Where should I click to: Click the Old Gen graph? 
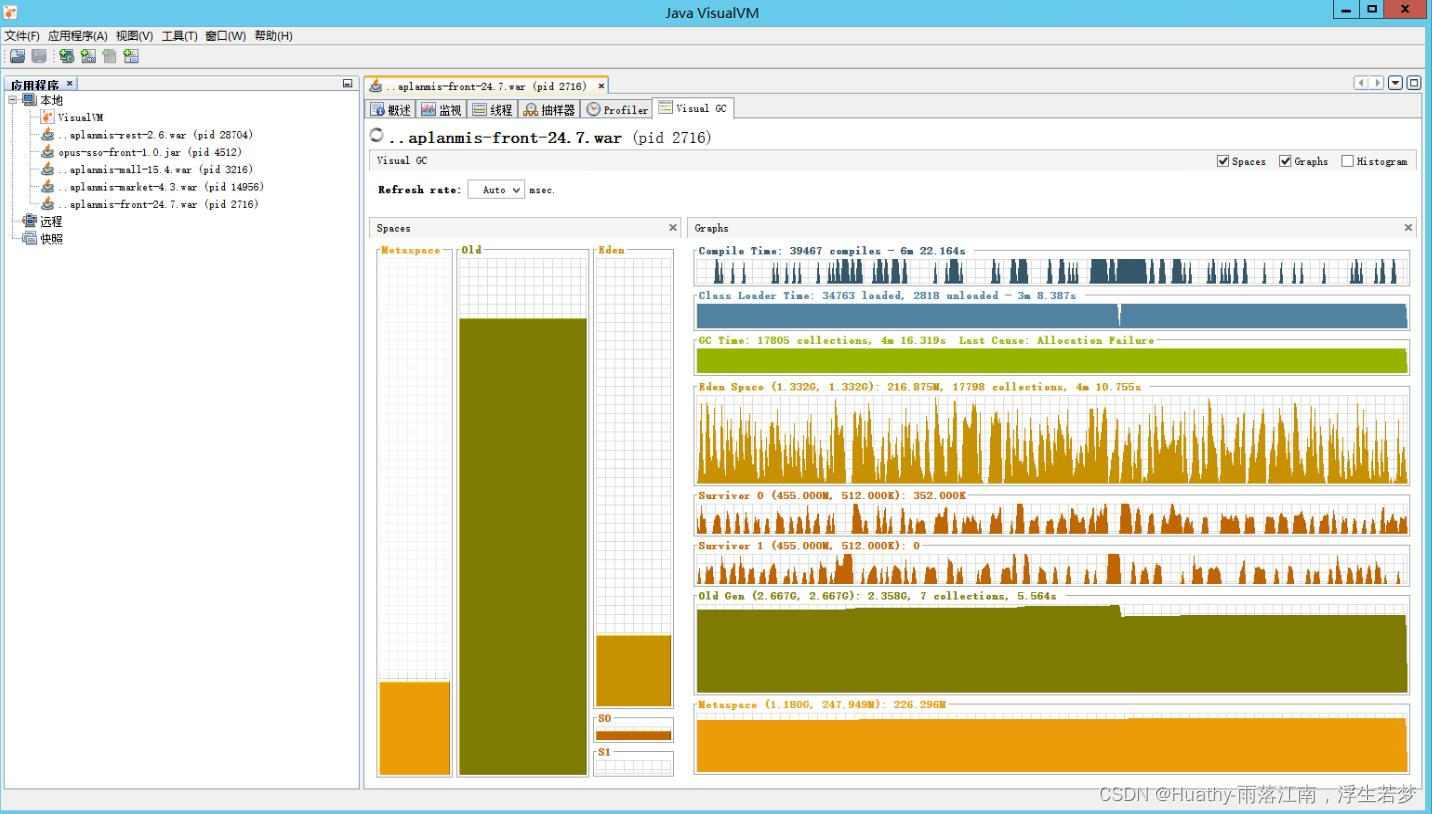[1052, 649]
